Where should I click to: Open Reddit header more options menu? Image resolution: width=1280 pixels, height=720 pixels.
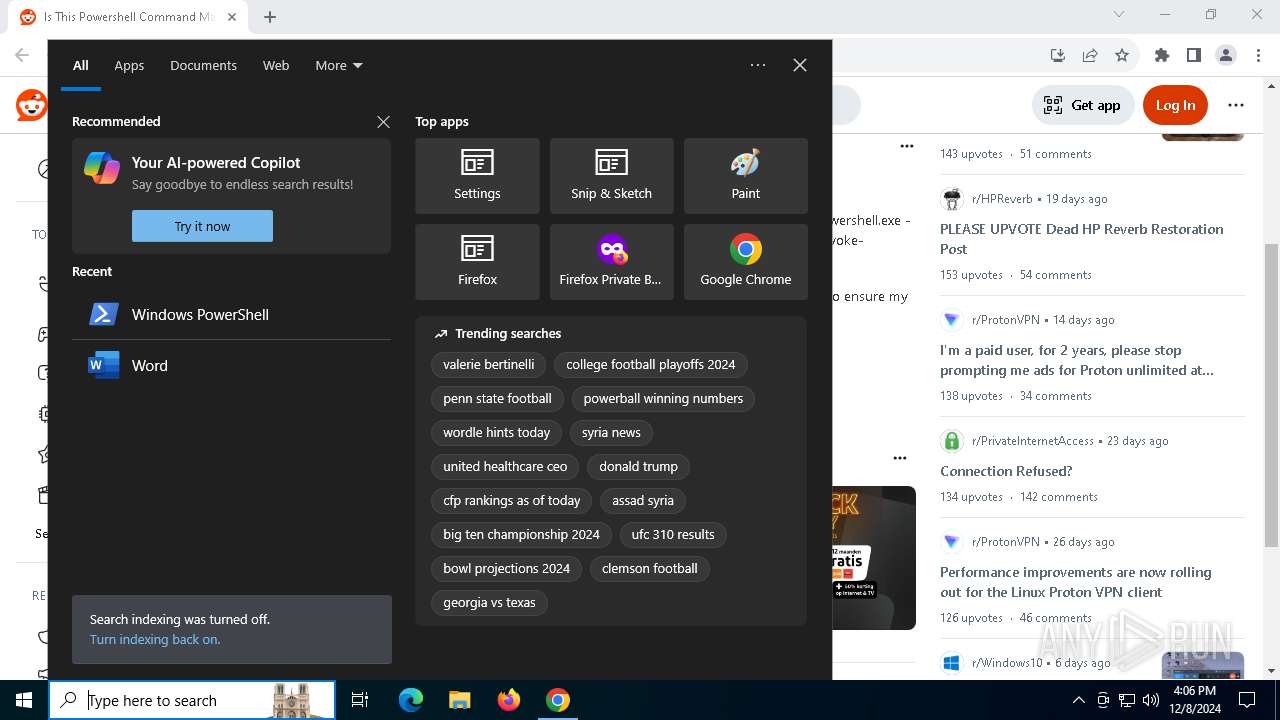coord(1236,105)
